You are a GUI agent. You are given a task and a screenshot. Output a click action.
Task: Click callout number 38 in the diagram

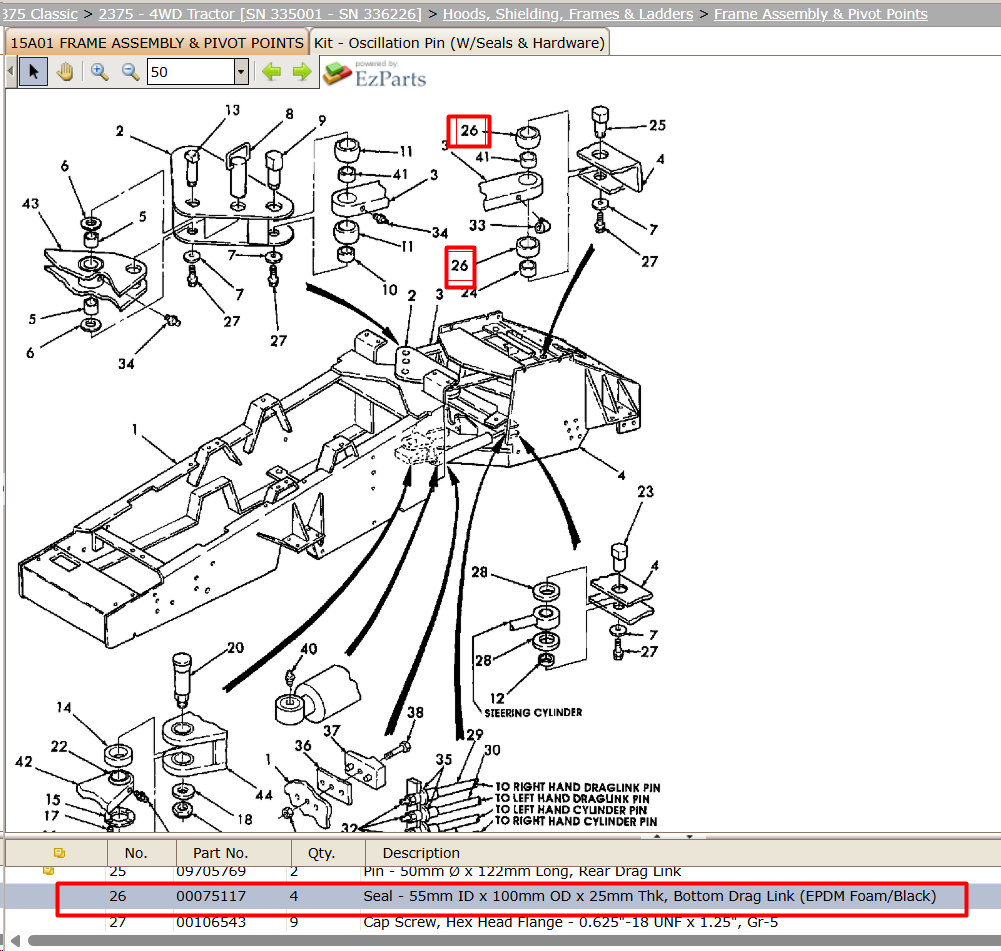point(416,712)
